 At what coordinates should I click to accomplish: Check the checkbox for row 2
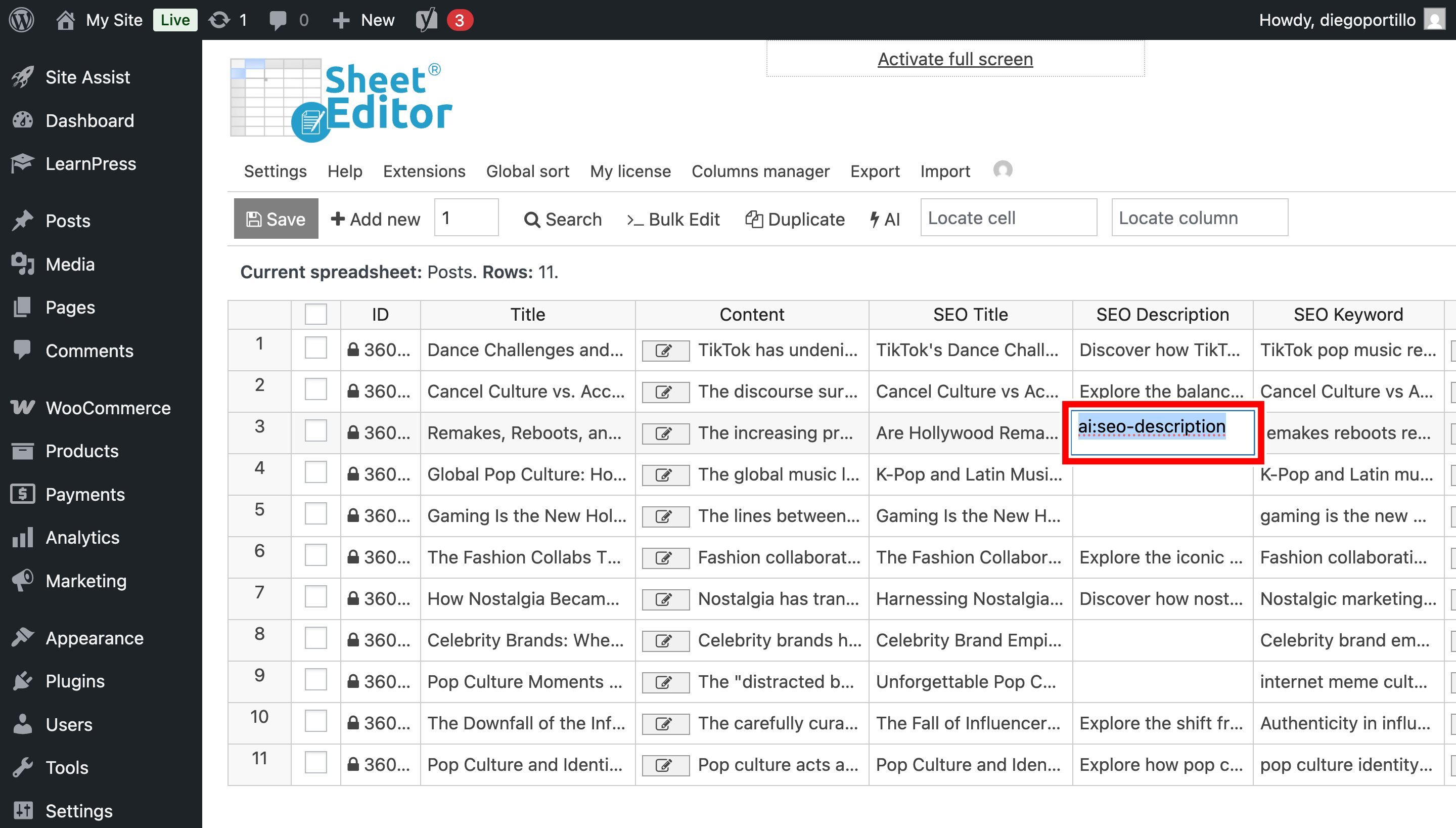(315, 390)
